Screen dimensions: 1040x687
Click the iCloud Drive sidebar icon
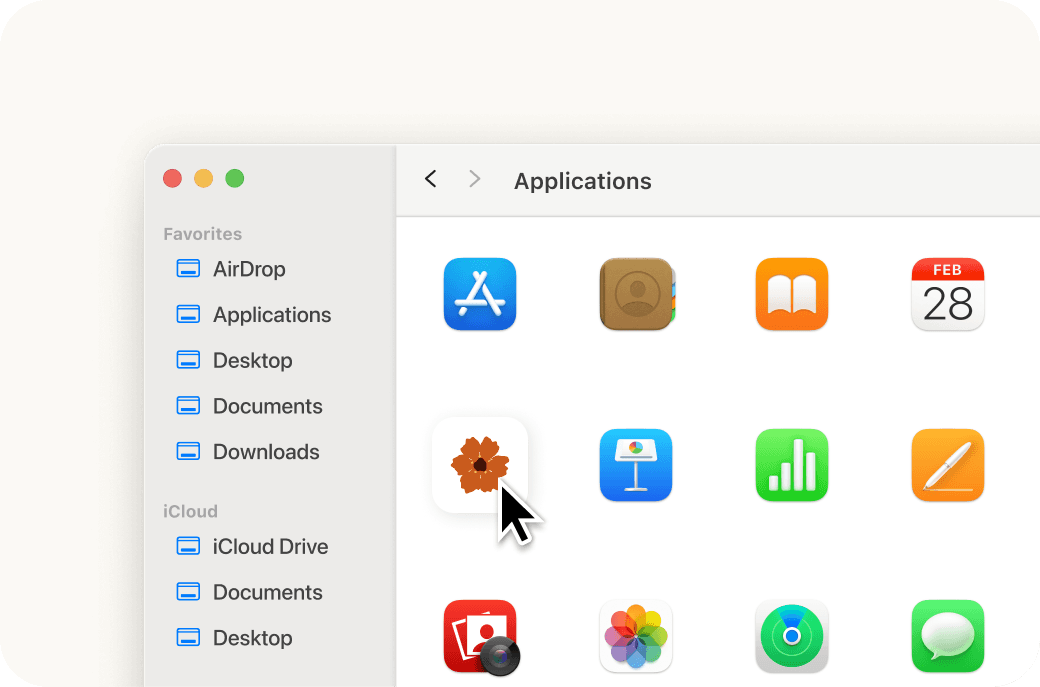pyautogui.click(x=188, y=546)
